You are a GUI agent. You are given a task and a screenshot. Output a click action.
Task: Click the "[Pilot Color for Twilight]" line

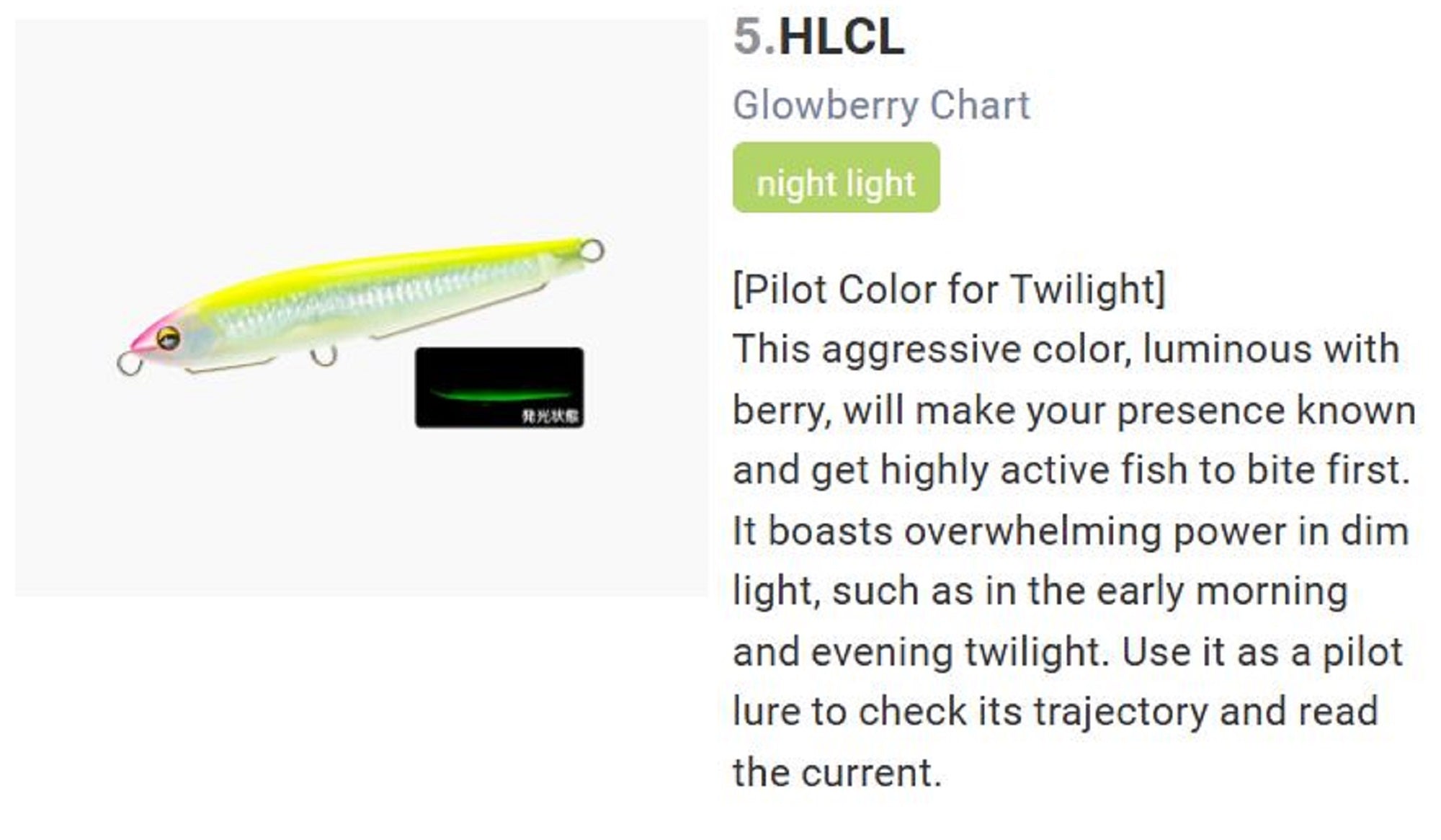click(948, 290)
